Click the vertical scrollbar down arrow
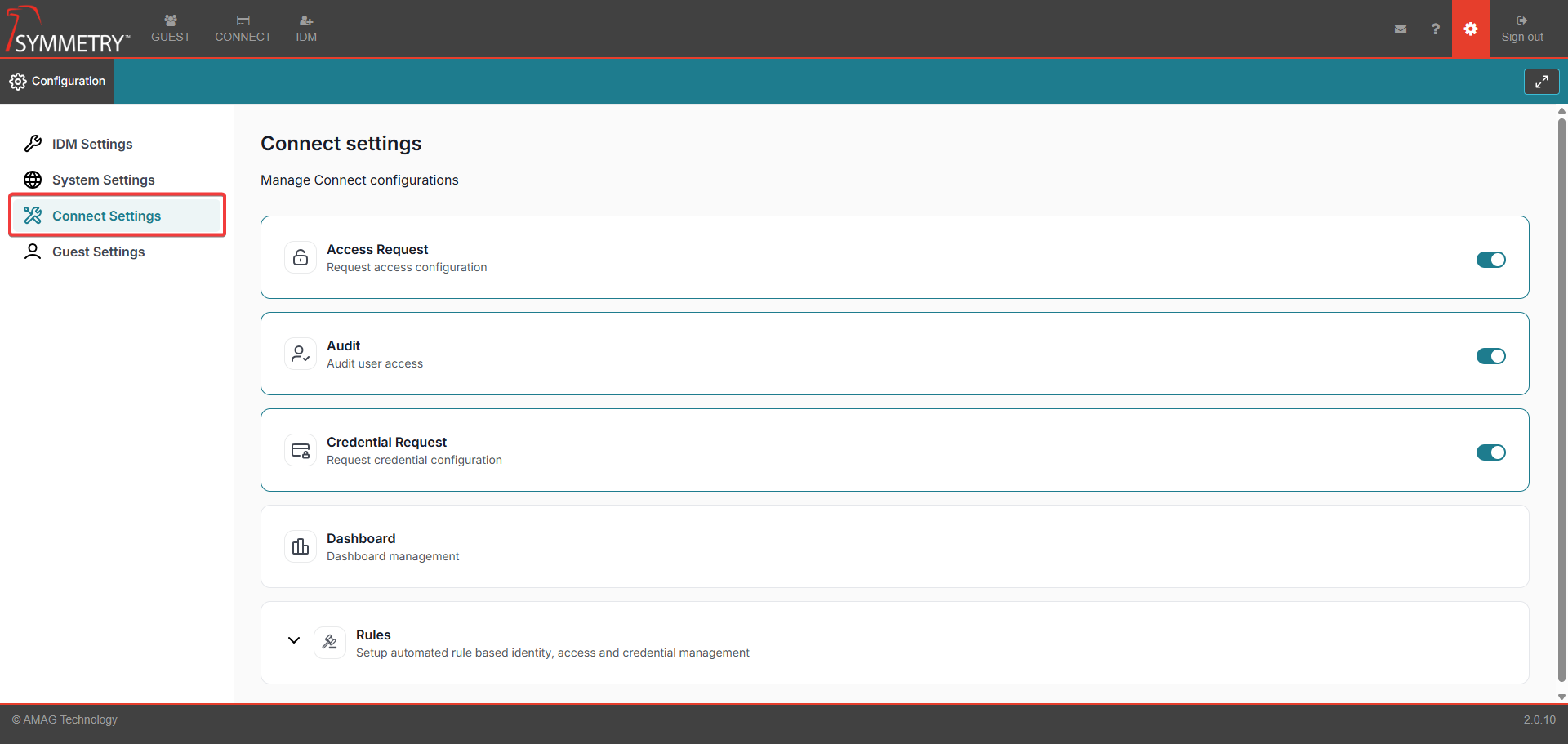 click(x=1561, y=697)
